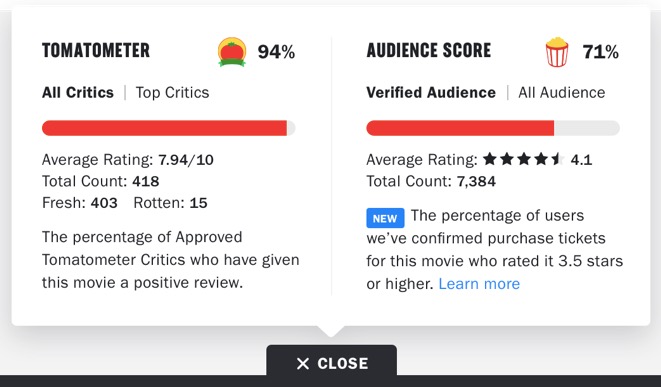Click the popcorn bucket audience icon
Image resolution: width=661 pixels, height=387 pixels.
pyautogui.click(x=557, y=52)
